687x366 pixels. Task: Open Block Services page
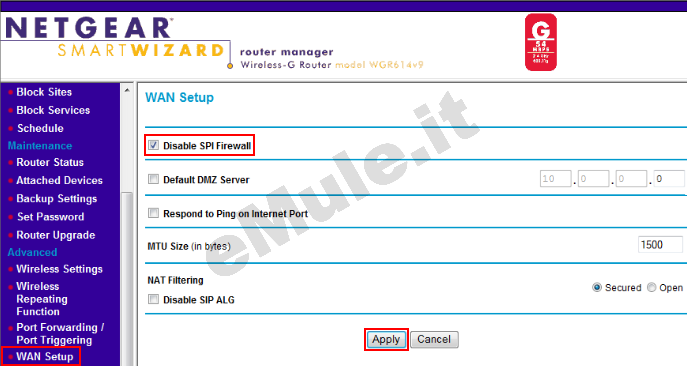pos(53,110)
